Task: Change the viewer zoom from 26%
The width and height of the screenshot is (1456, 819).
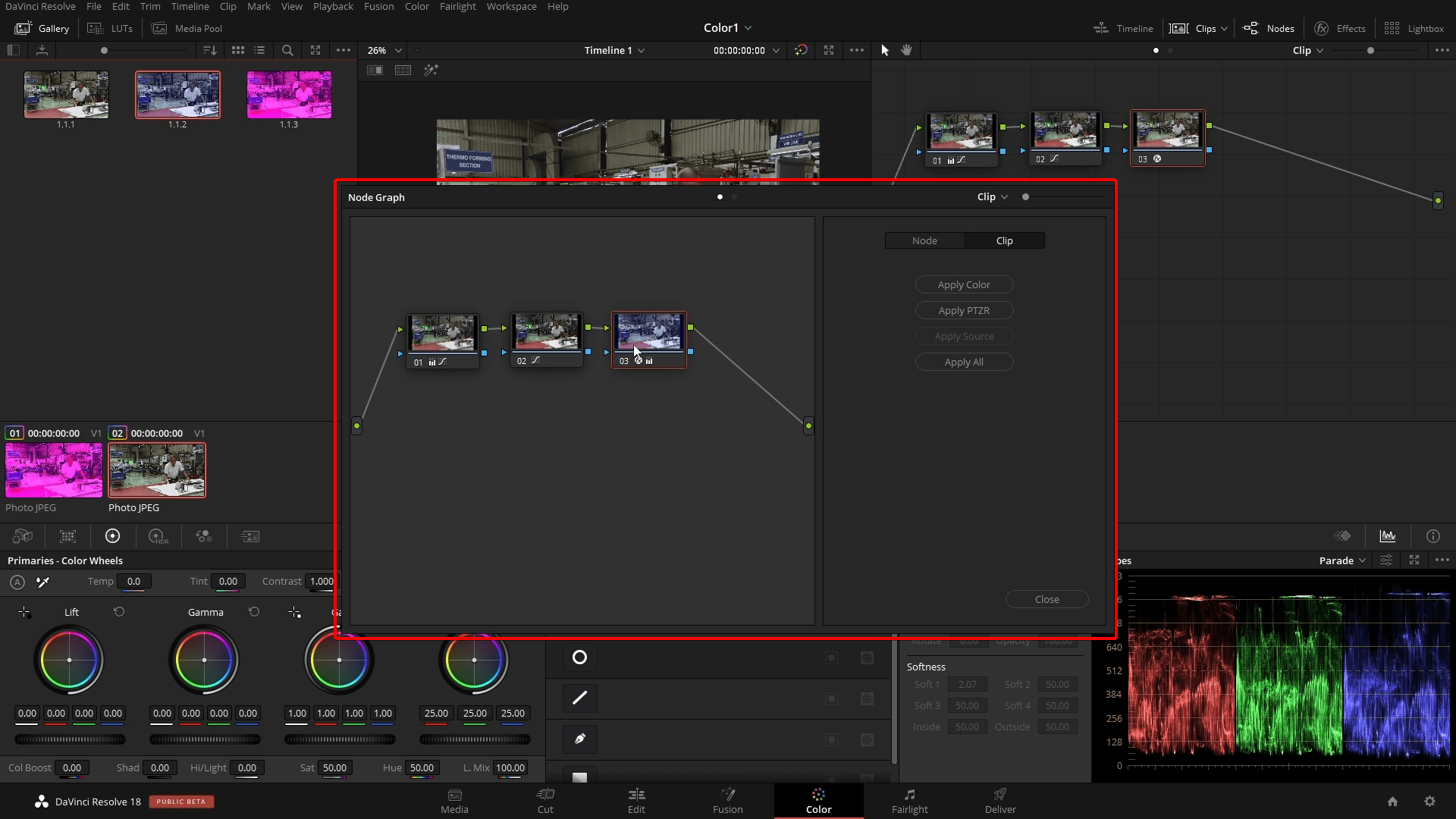Action: point(383,50)
